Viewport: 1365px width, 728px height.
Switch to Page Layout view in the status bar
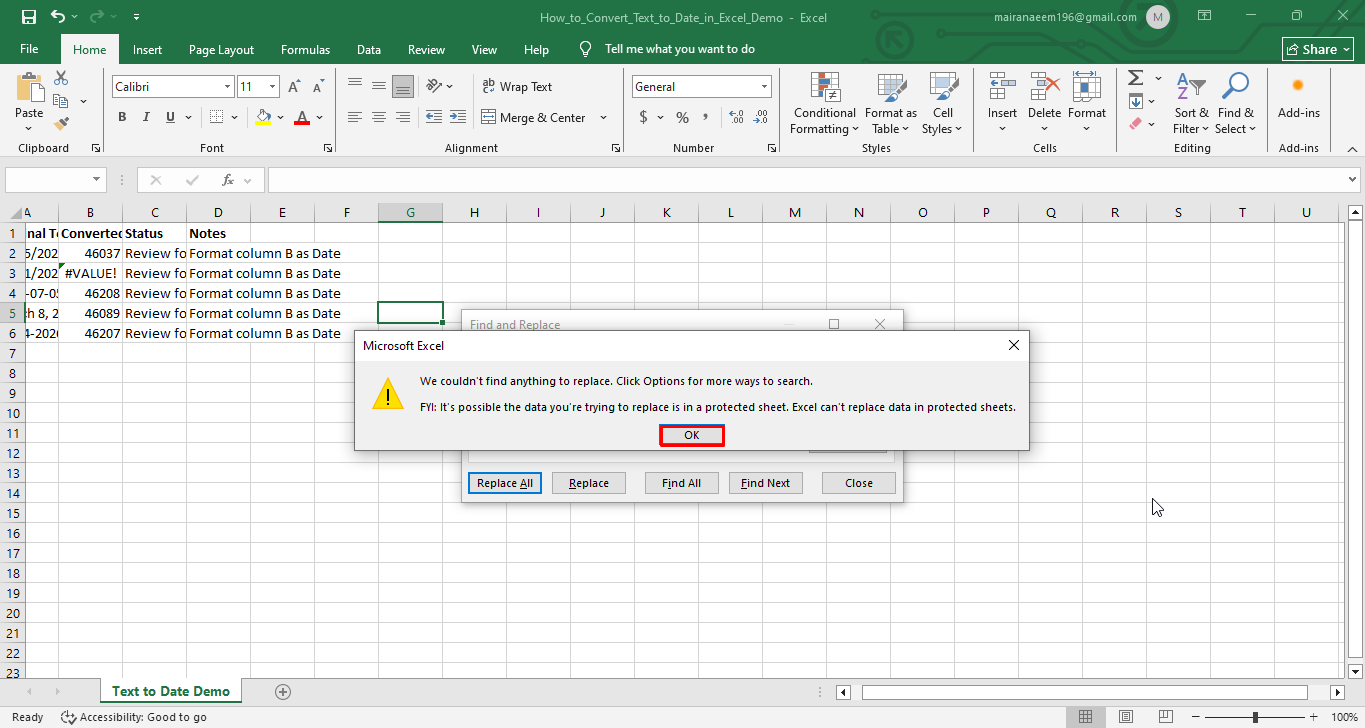point(1126,717)
